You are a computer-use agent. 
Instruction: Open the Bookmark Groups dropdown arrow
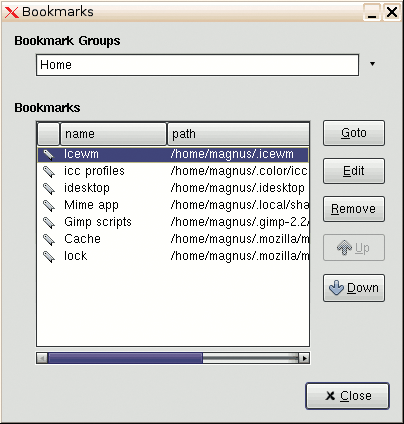(373, 64)
